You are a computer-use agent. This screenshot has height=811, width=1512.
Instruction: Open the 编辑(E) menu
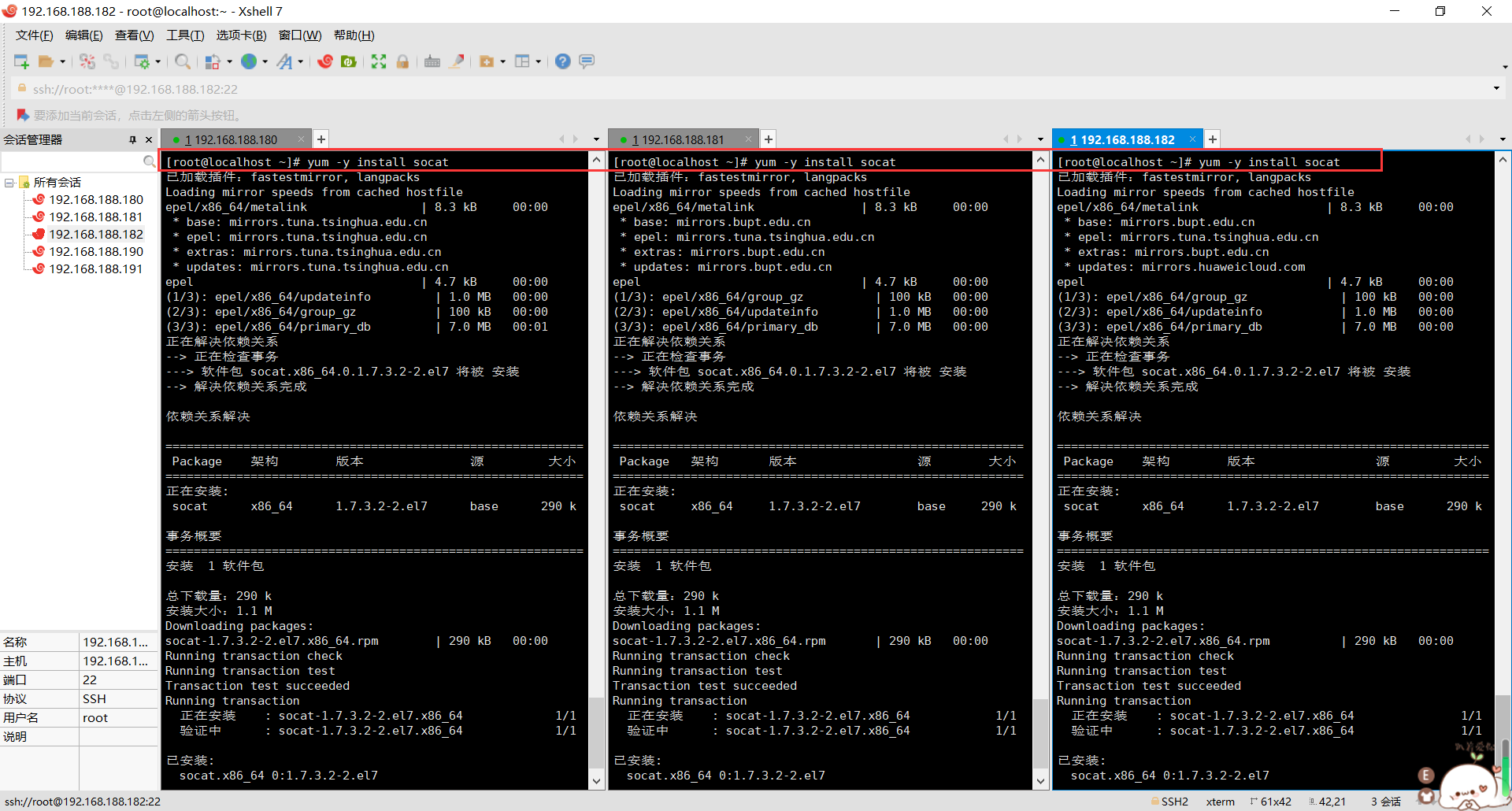(84, 35)
